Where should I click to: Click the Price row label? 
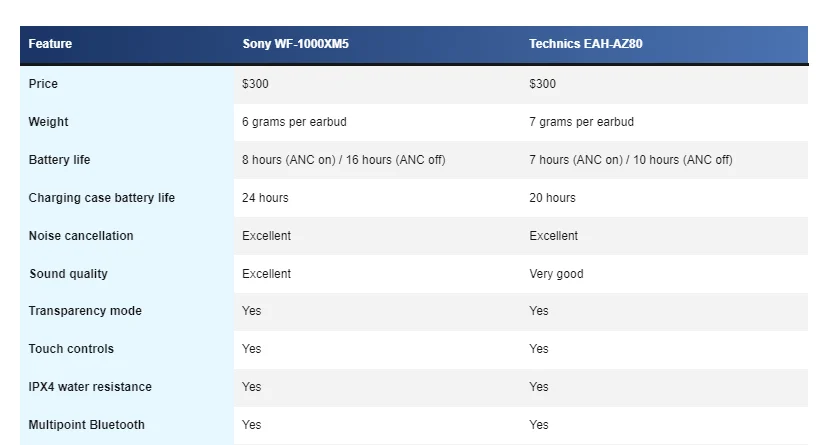click(43, 84)
